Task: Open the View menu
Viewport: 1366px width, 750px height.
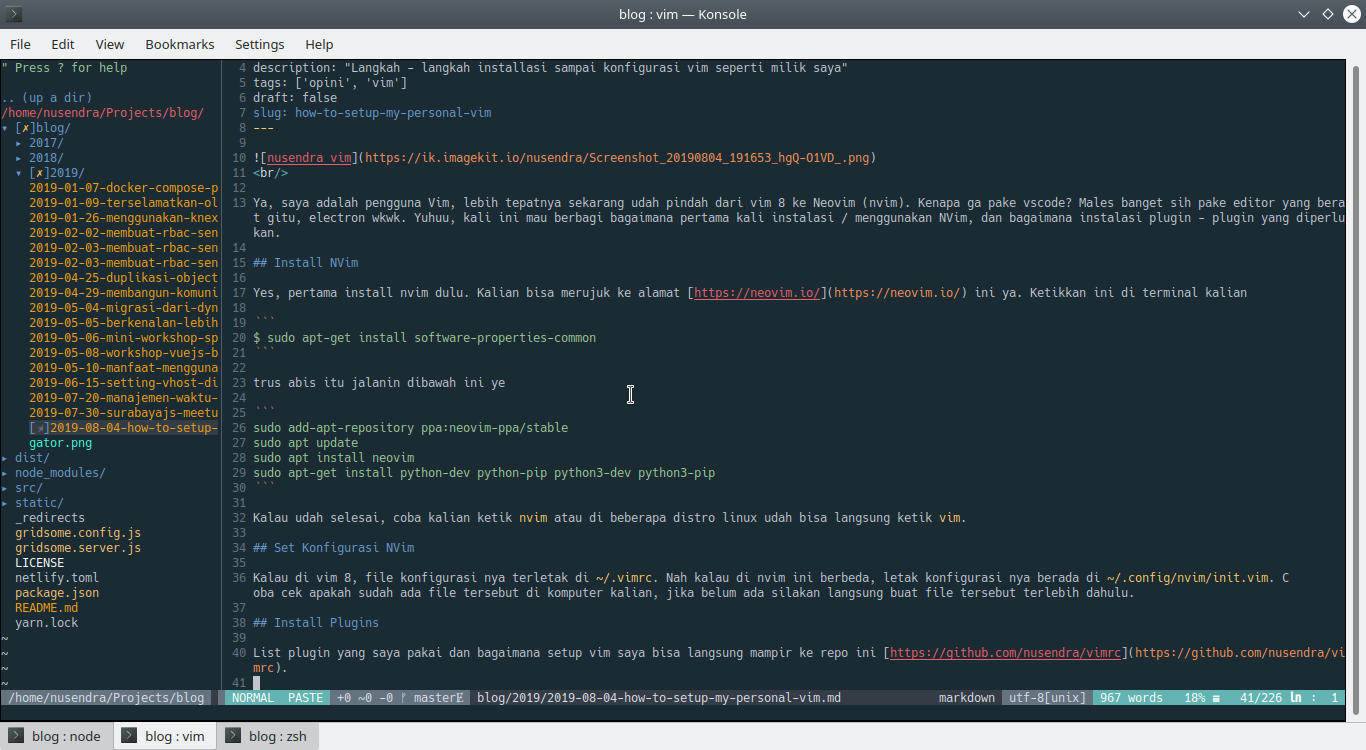Action: (x=110, y=44)
